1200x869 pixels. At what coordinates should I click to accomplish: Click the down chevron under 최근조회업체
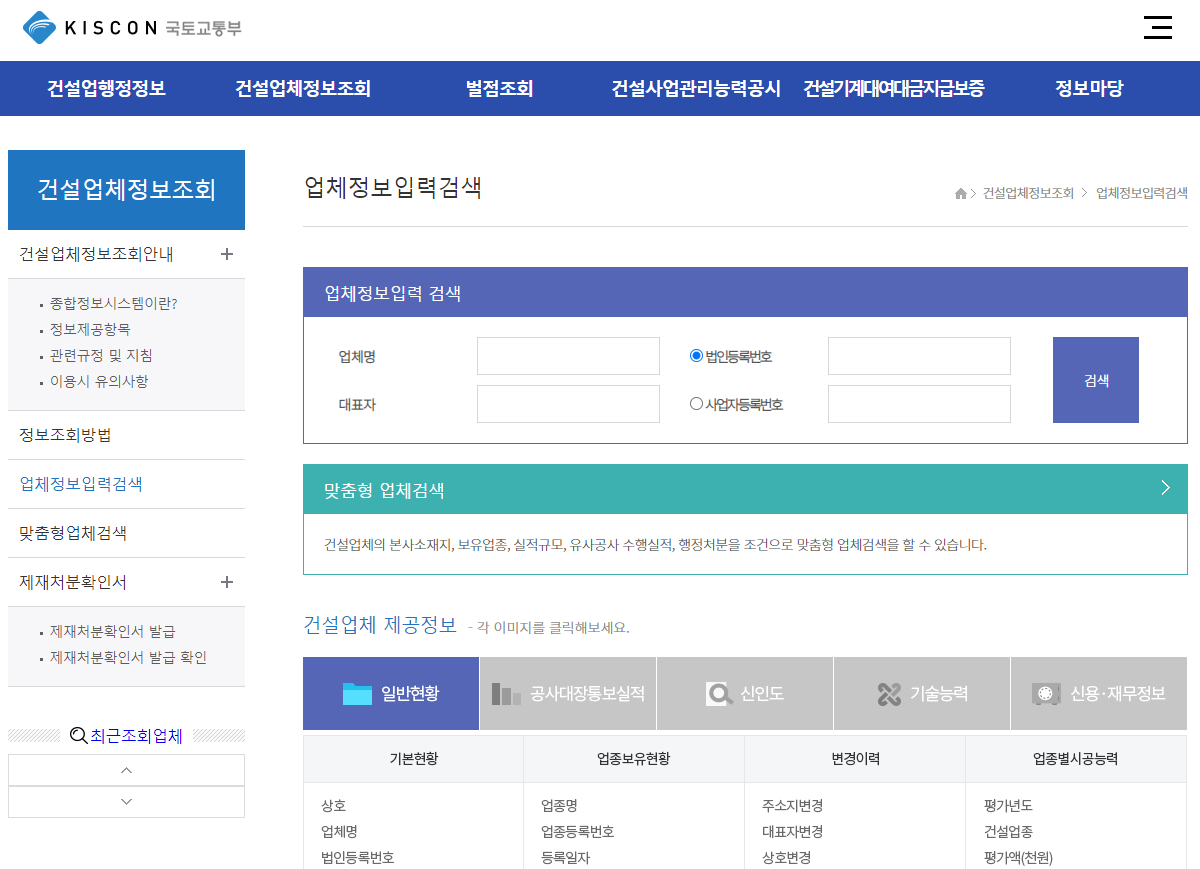tap(126, 802)
